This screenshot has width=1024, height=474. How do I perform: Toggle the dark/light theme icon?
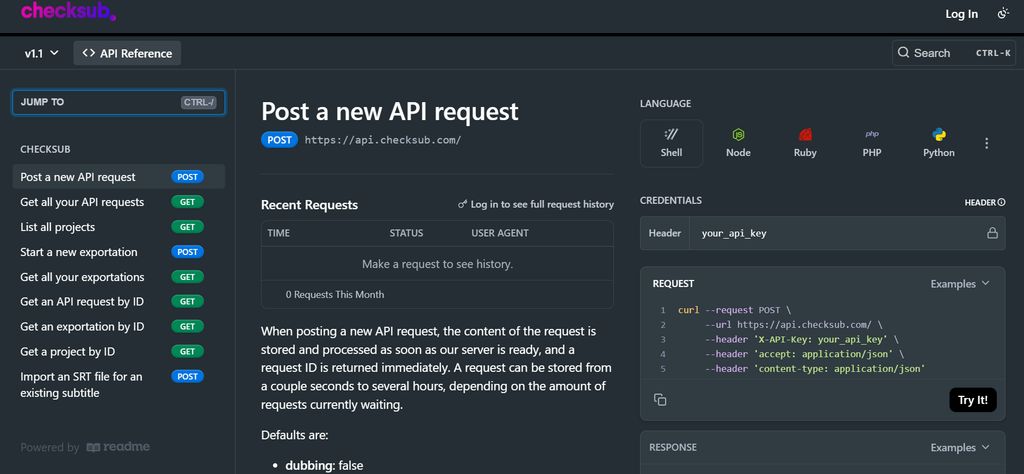[1003, 14]
